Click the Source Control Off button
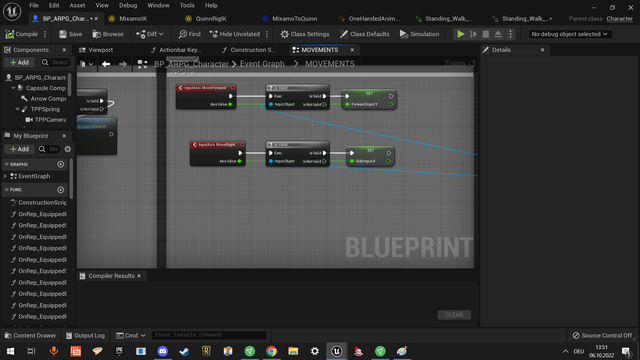The height and width of the screenshot is (360, 640). [602, 336]
